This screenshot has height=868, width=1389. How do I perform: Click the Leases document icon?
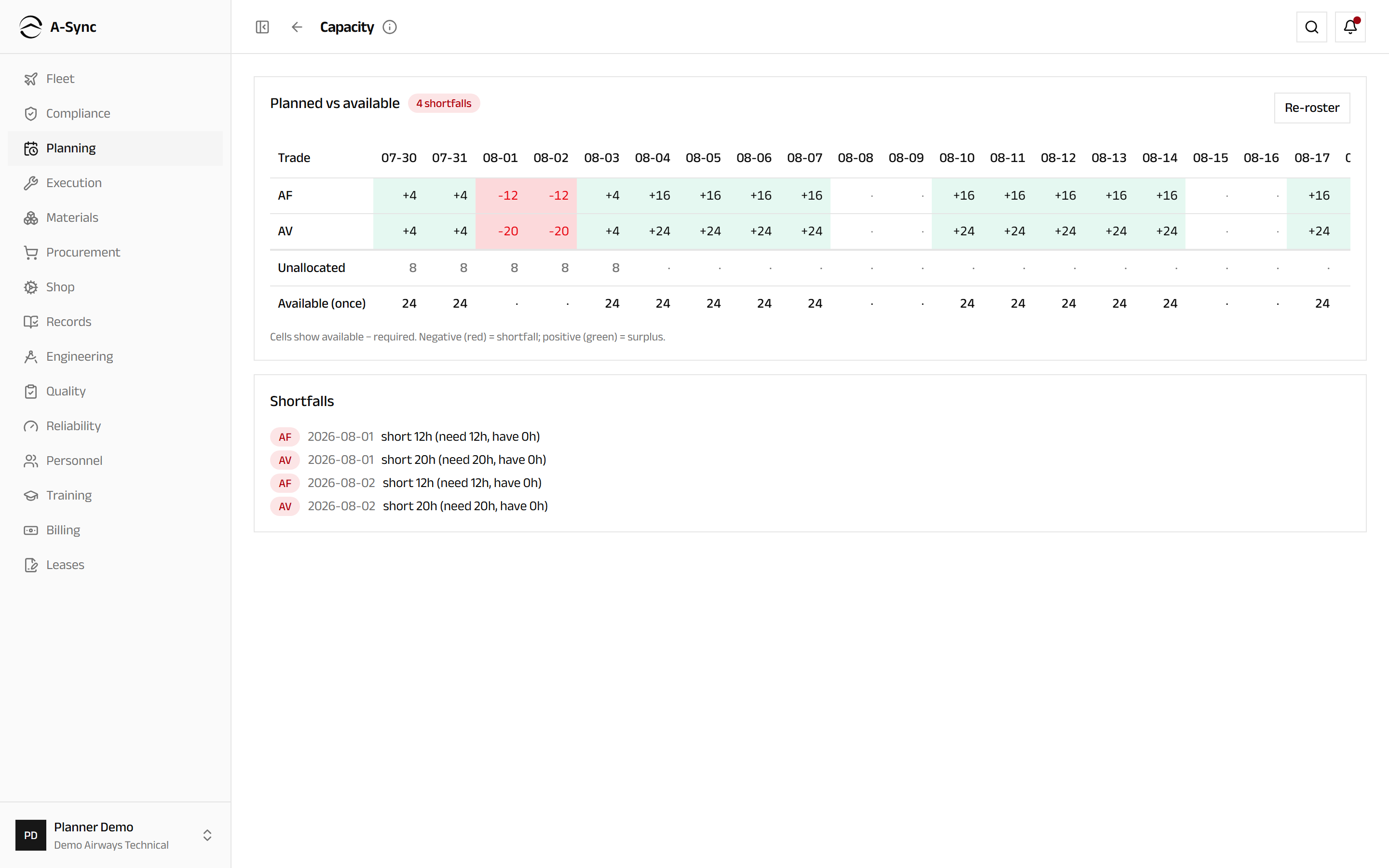[31, 565]
